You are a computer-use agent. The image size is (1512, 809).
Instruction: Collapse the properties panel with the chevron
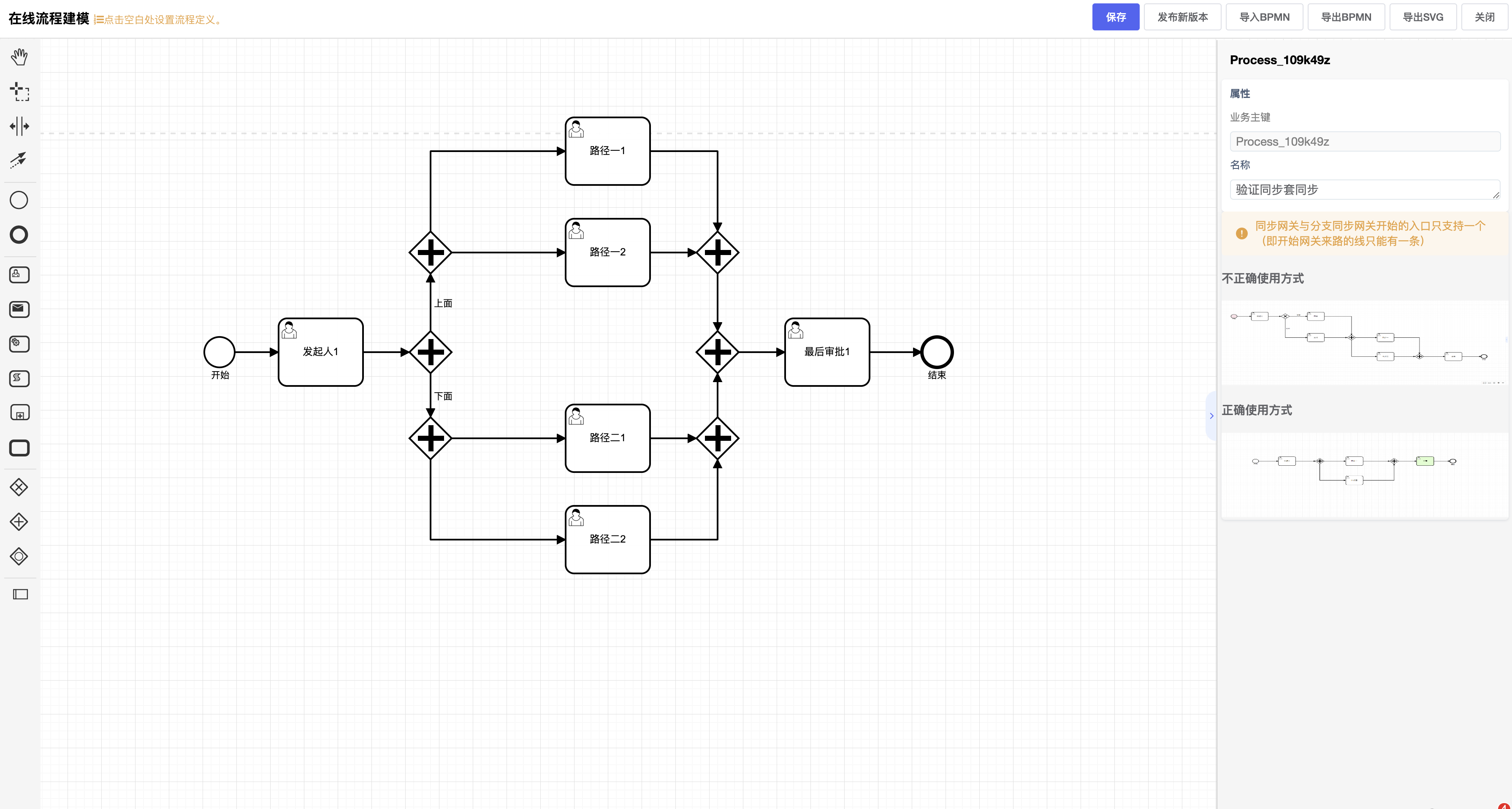tap(1211, 416)
